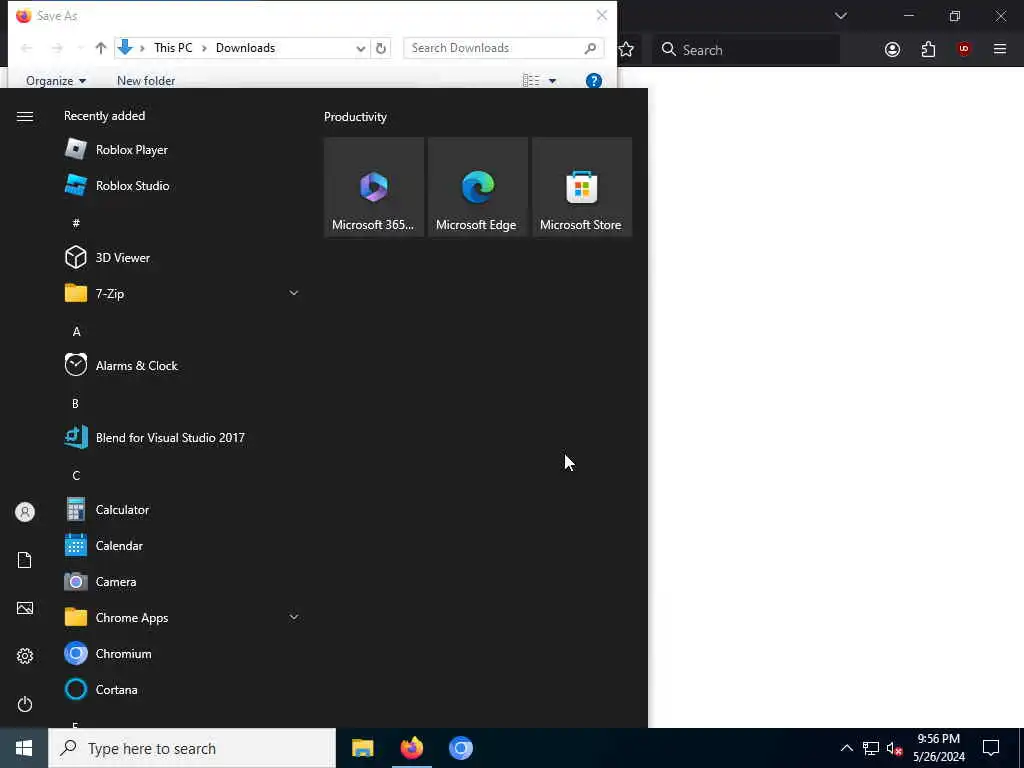Show hidden system tray icons

pyautogui.click(x=846, y=748)
